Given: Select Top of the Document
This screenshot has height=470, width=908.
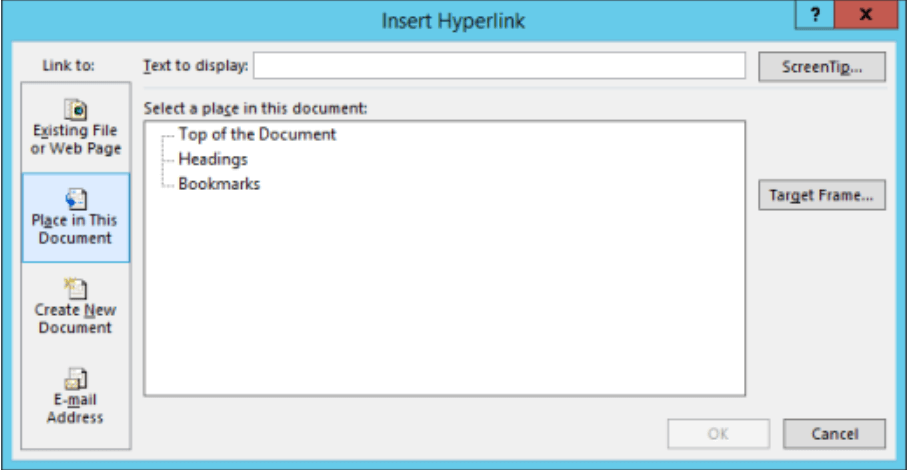Looking at the screenshot, I should pyautogui.click(x=257, y=134).
